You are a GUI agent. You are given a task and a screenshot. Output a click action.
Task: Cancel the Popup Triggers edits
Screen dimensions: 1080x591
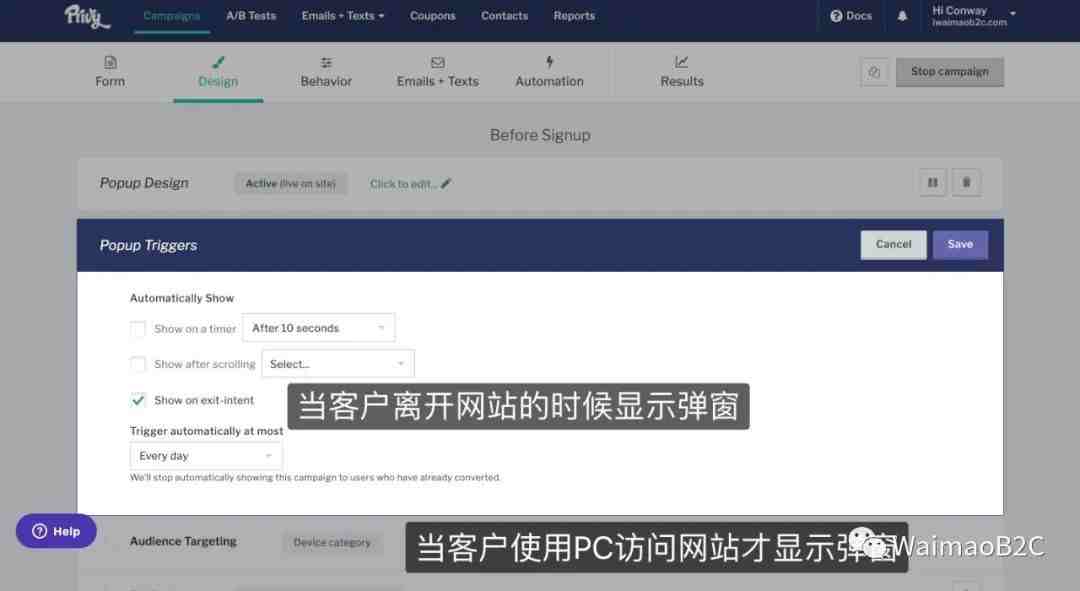click(x=893, y=245)
